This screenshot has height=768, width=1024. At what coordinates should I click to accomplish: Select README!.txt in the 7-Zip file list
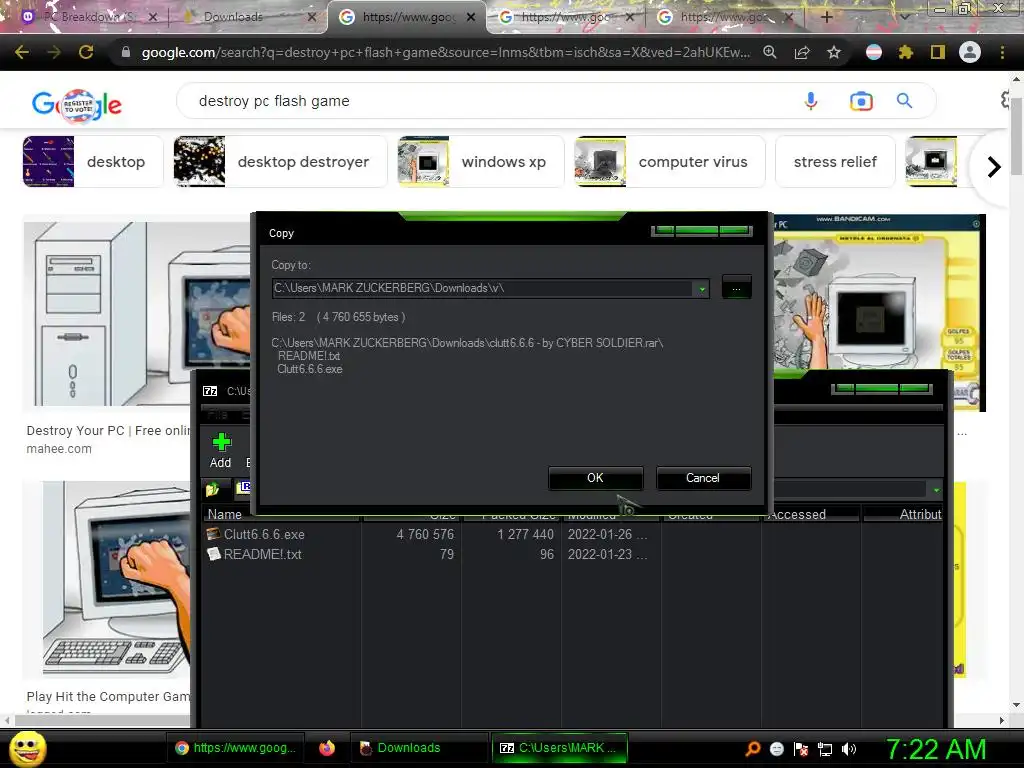point(262,554)
